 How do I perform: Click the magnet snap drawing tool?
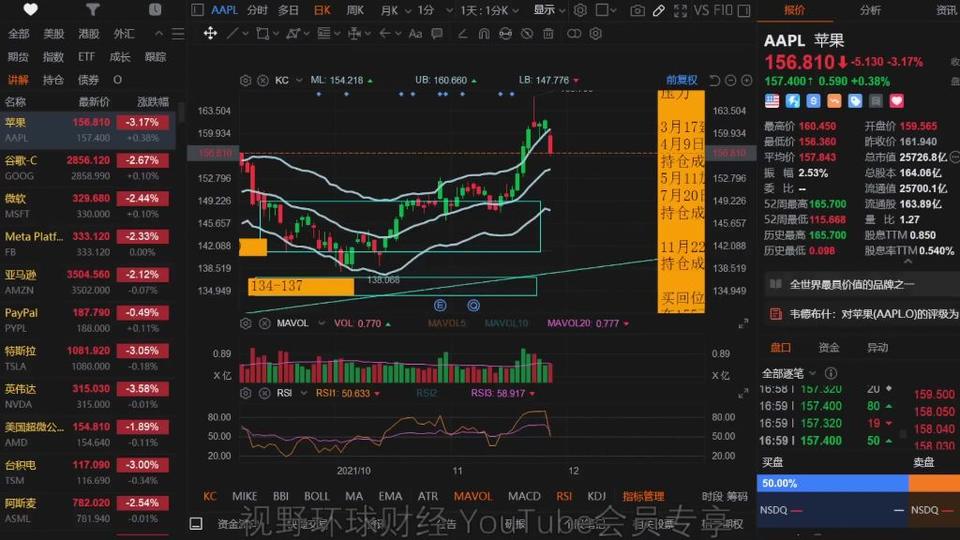point(484,34)
